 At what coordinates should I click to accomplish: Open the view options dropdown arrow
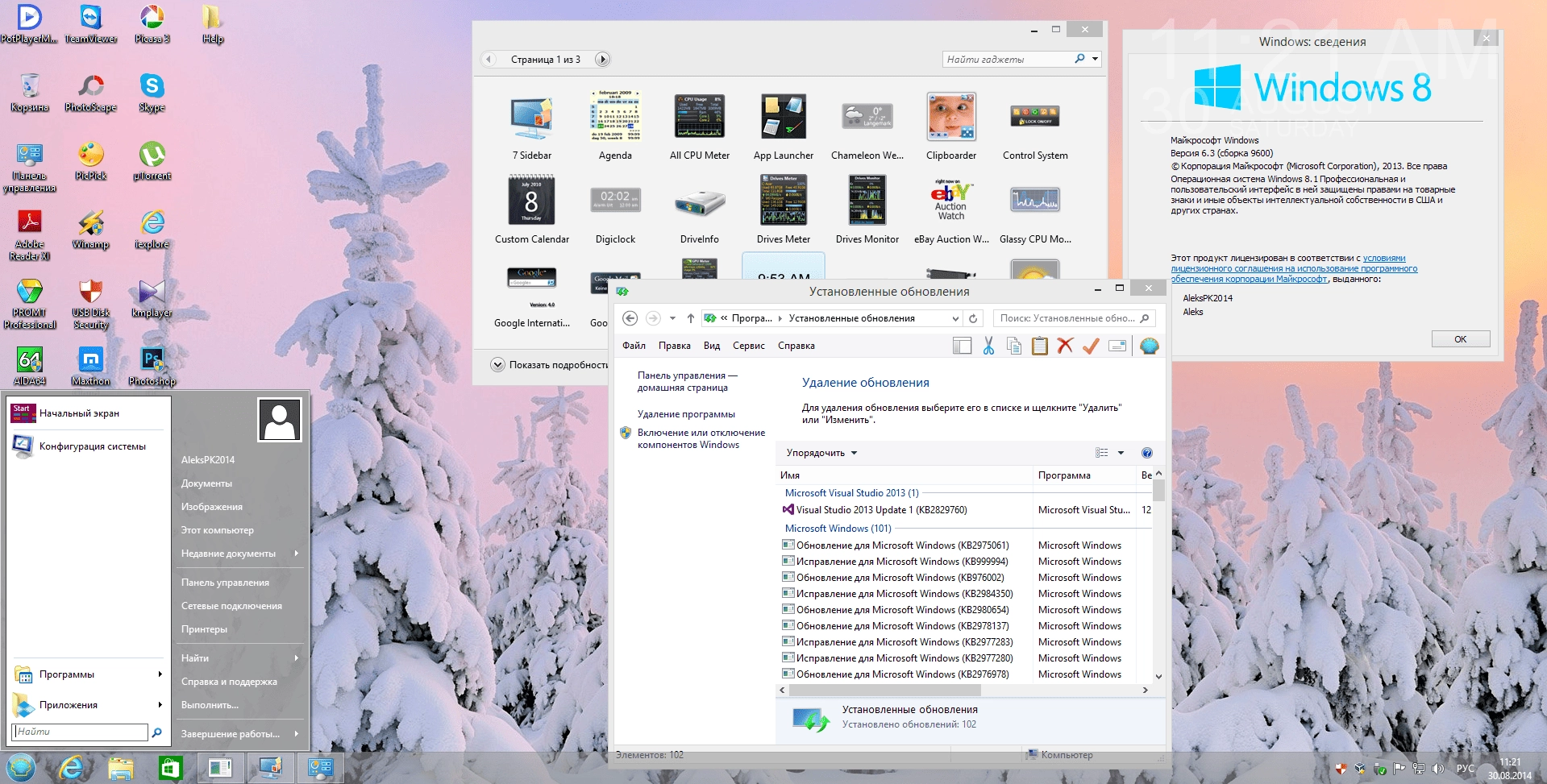coord(1121,453)
